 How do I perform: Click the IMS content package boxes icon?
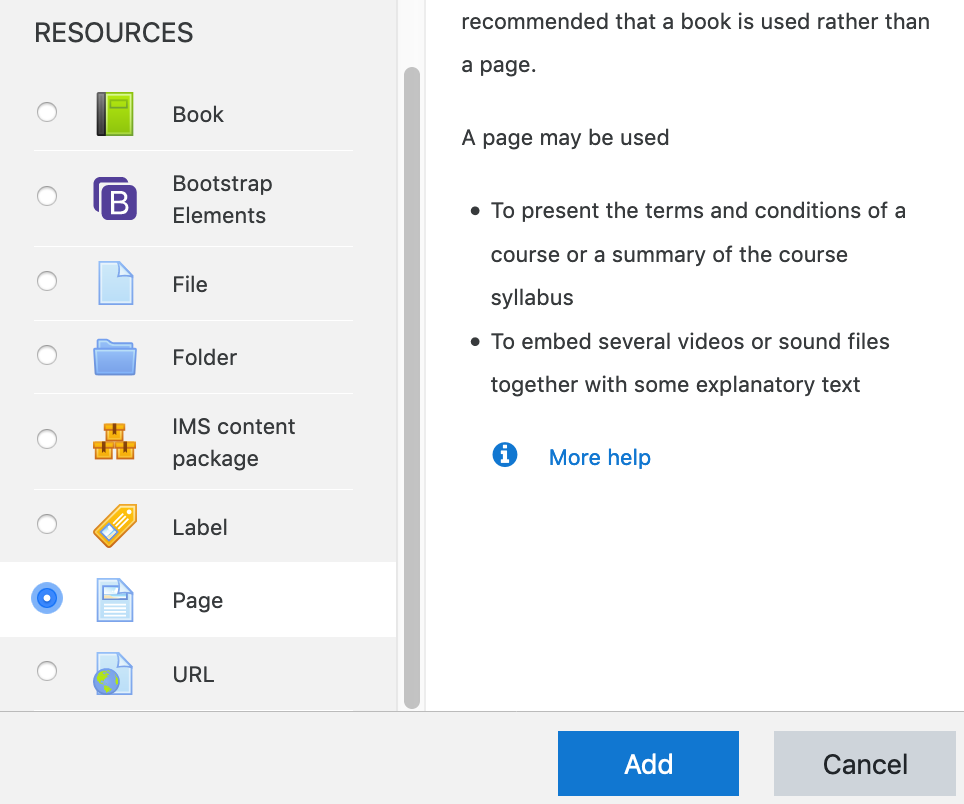(114, 441)
